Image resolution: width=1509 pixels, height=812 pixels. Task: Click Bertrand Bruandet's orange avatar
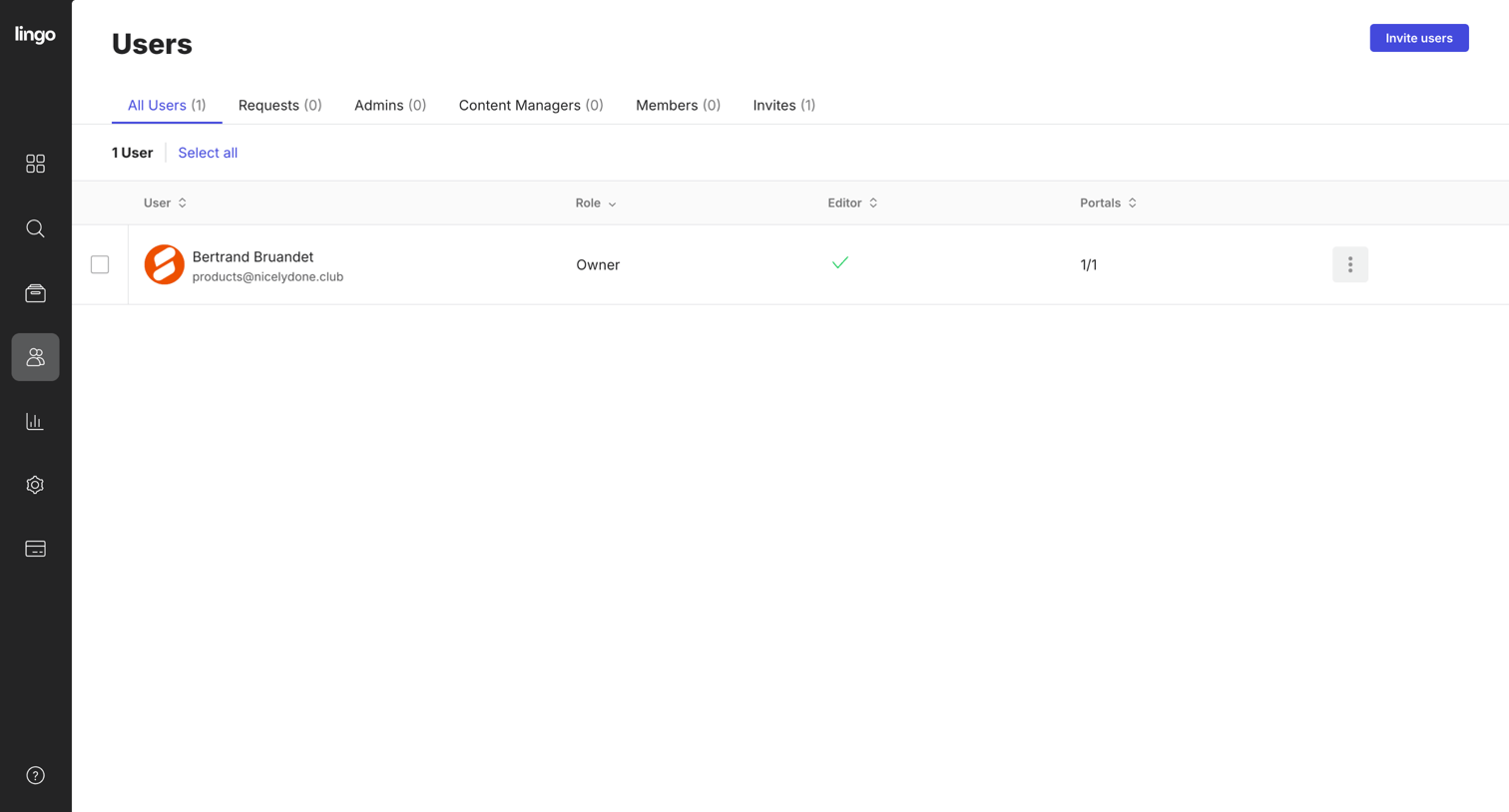pyautogui.click(x=164, y=264)
